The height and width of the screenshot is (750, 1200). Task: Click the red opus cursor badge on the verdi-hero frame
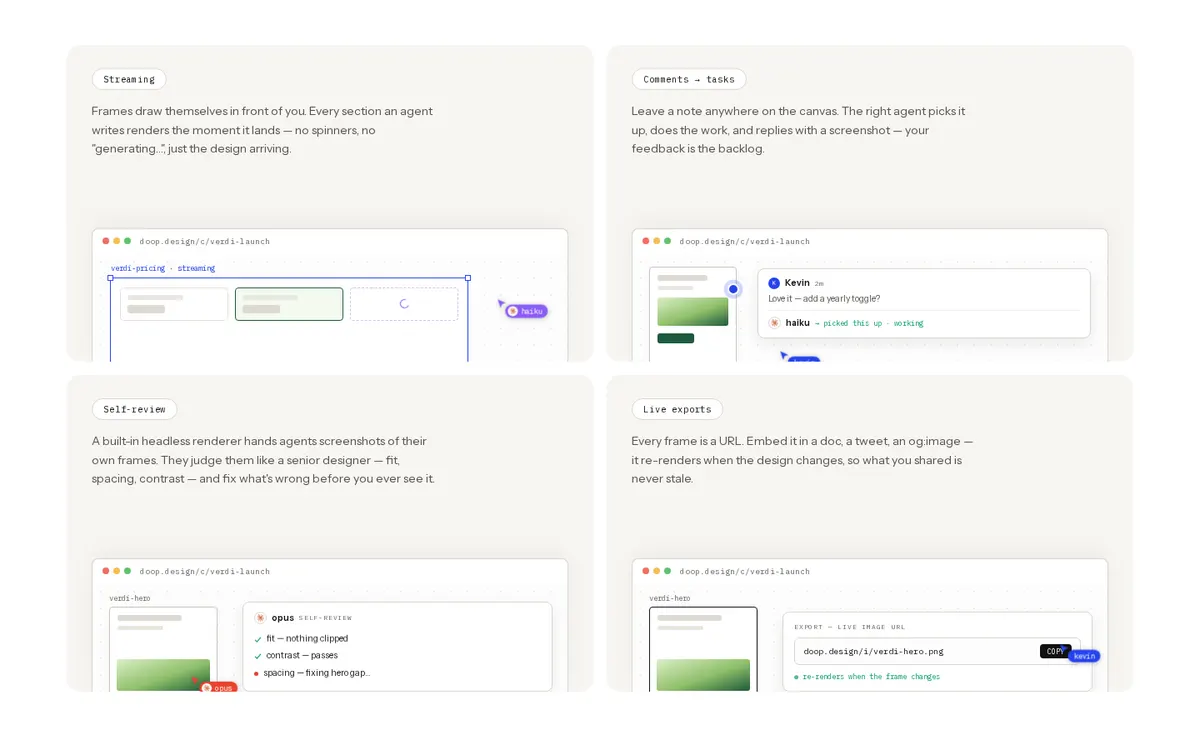coord(218,688)
